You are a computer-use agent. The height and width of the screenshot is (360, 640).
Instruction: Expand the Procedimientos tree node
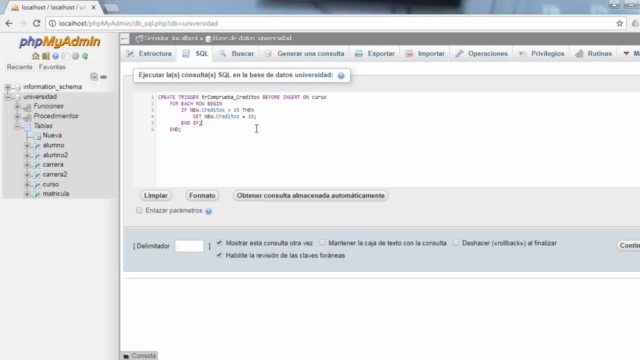[x=17, y=116]
